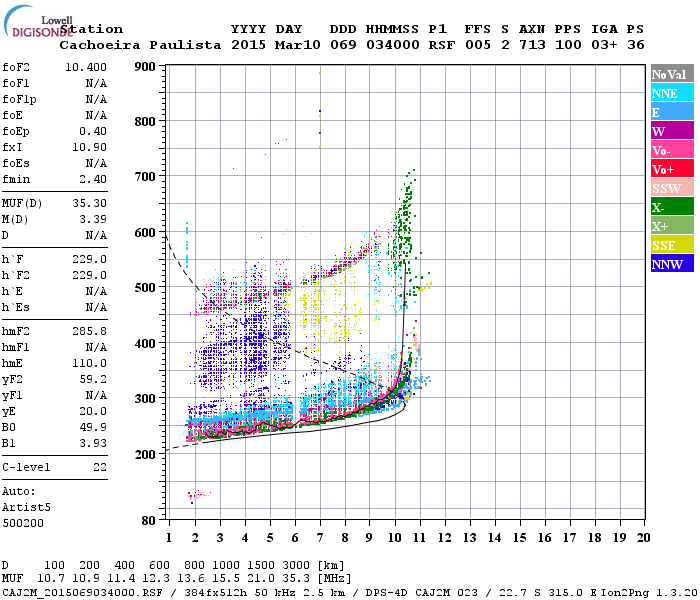
Task: Click the RSF program value
Action: pos(442,45)
